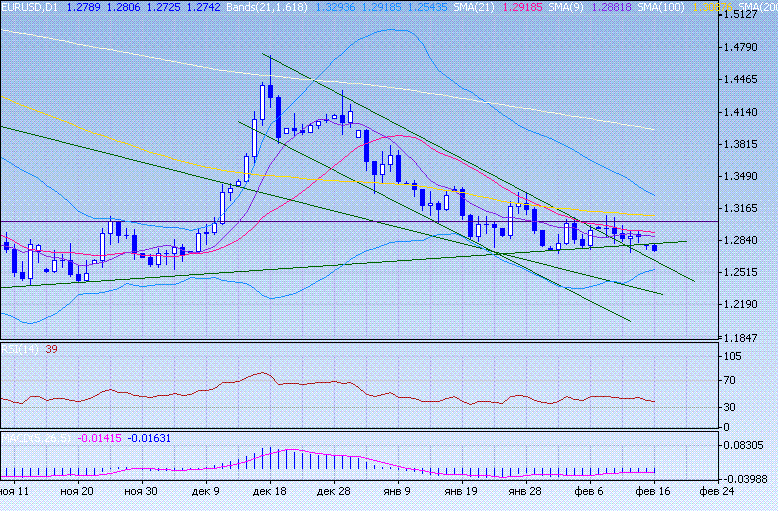The height and width of the screenshot is (511, 778).
Task: Click the янв 9 date marker
Action: [399, 493]
